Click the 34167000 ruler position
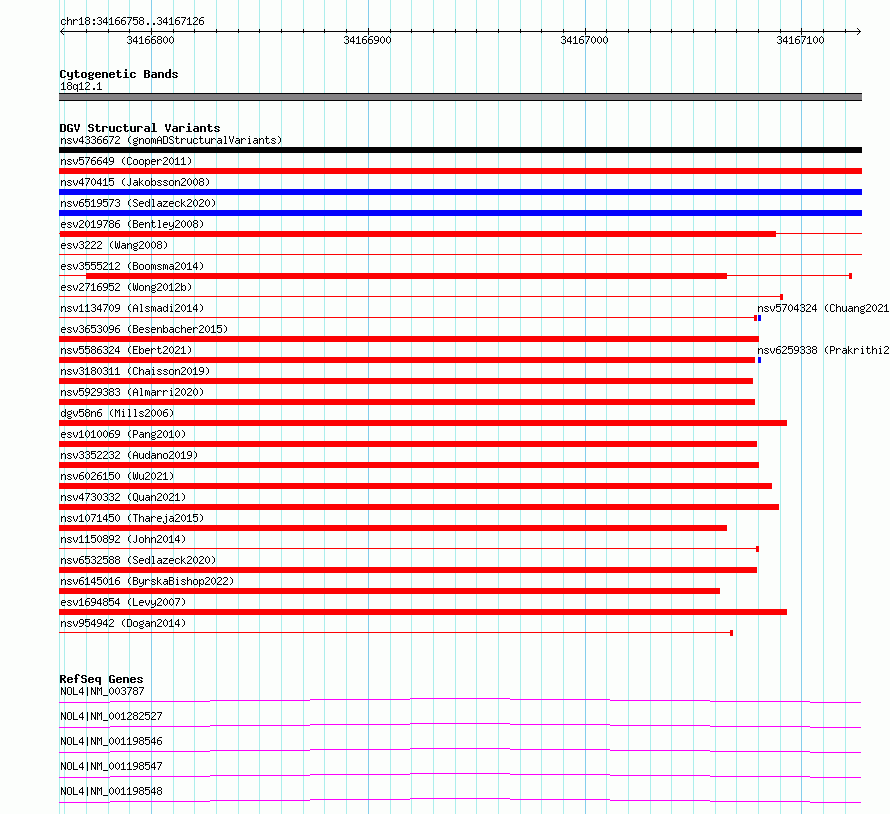This screenshot has height=814, width=890. [584, 40]
